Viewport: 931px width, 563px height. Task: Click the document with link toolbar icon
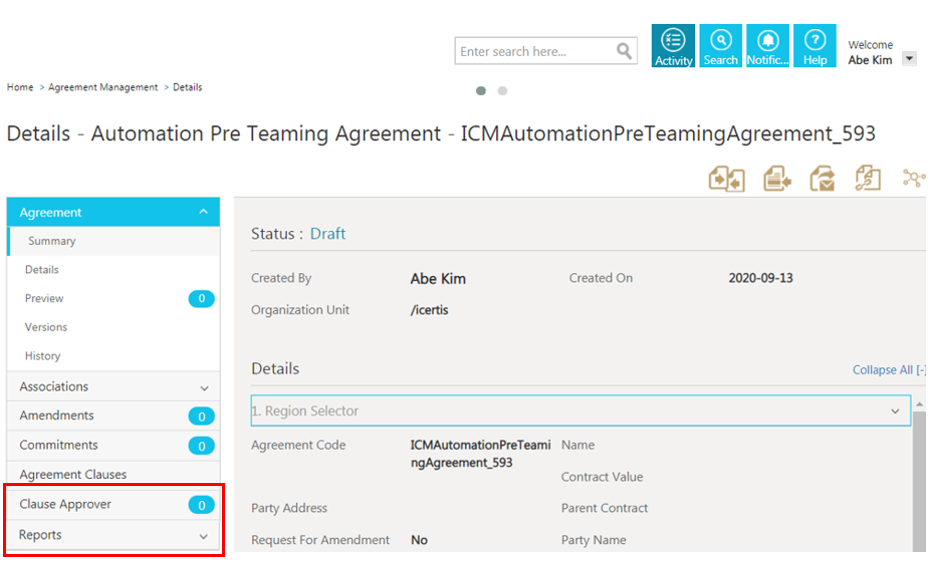(x=867, y=179)
